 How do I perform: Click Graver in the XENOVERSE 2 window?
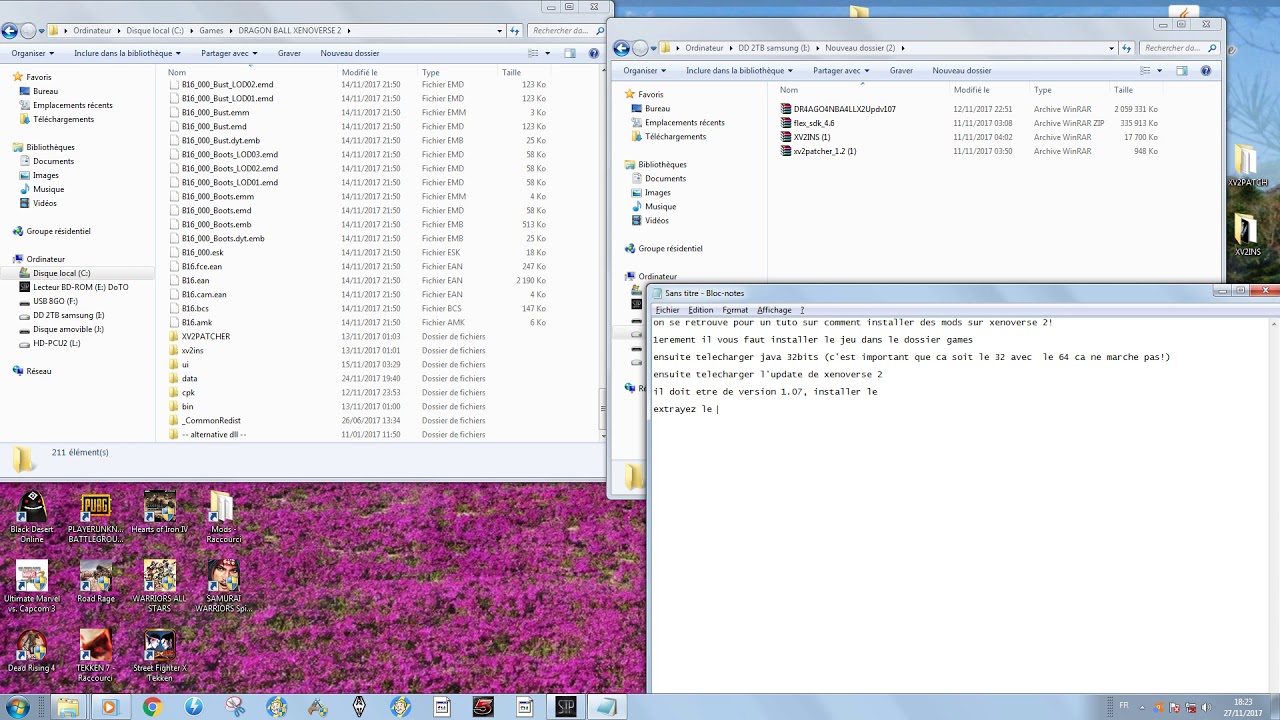click(x=289, y=53)
